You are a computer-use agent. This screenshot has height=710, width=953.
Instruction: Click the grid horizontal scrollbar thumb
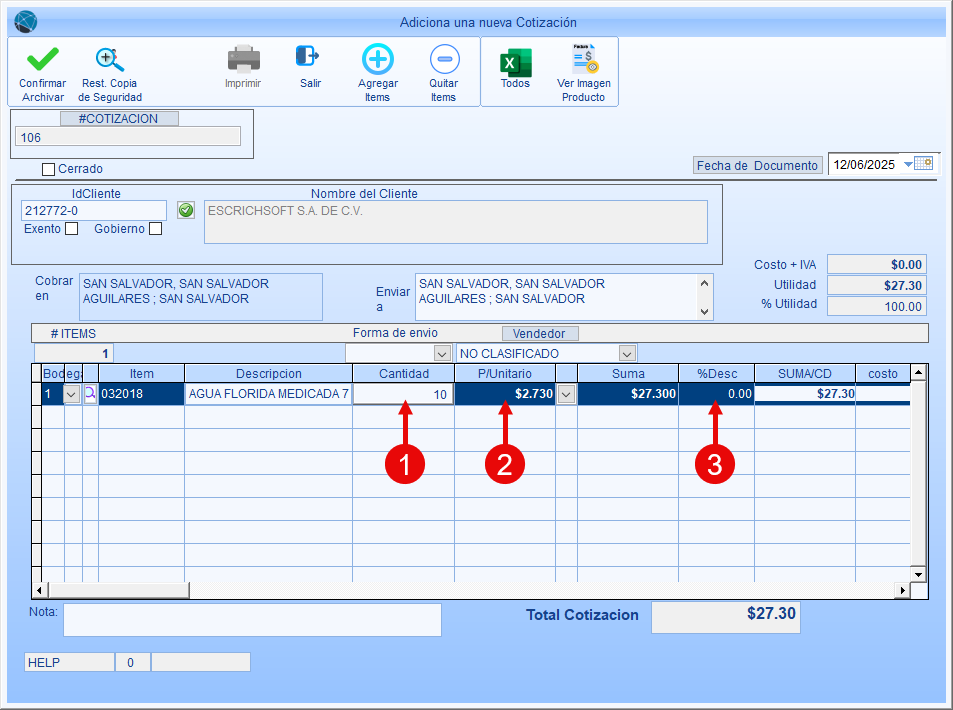click(x=119, y=590)
